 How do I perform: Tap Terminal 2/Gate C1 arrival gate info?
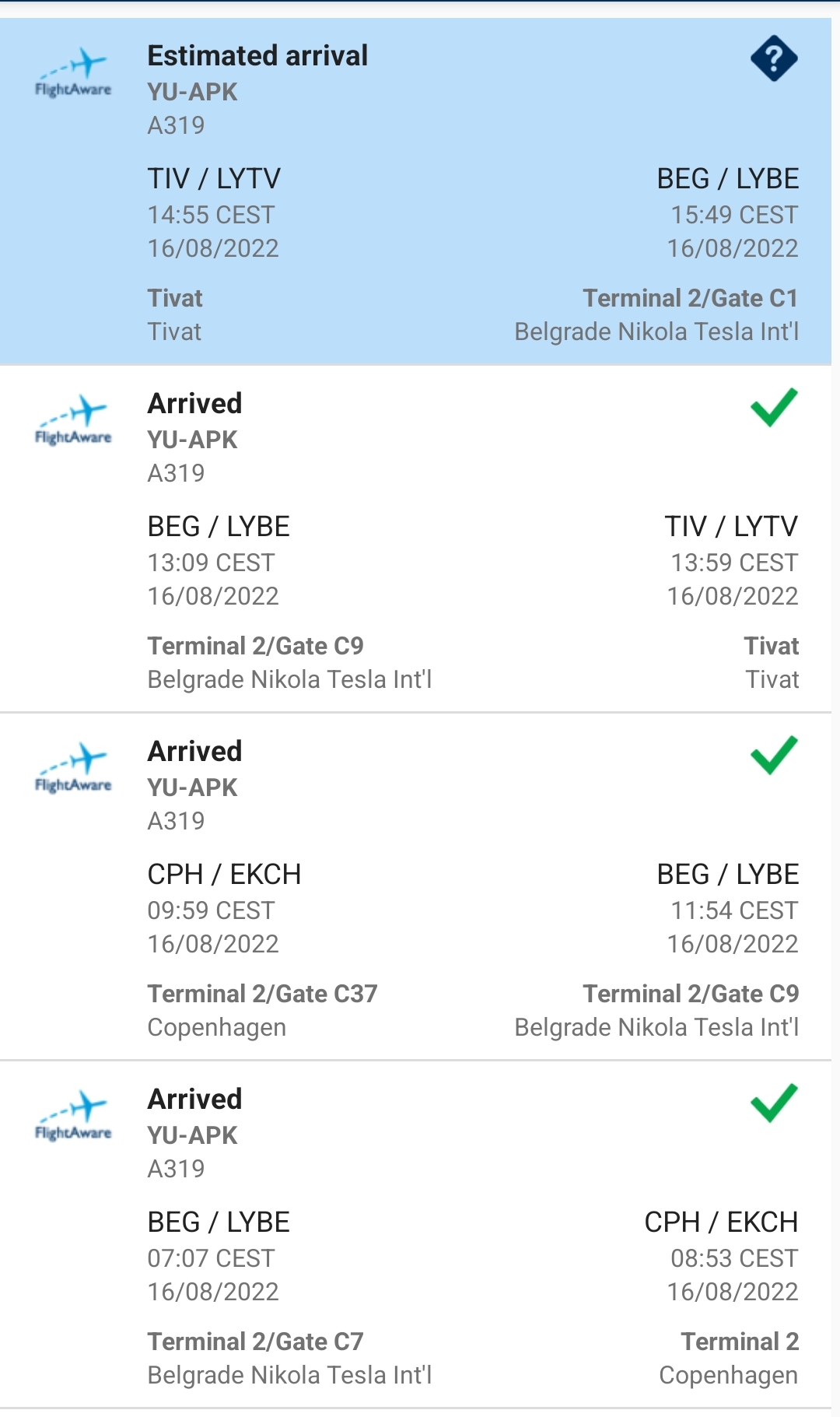(x=690, y=298)
